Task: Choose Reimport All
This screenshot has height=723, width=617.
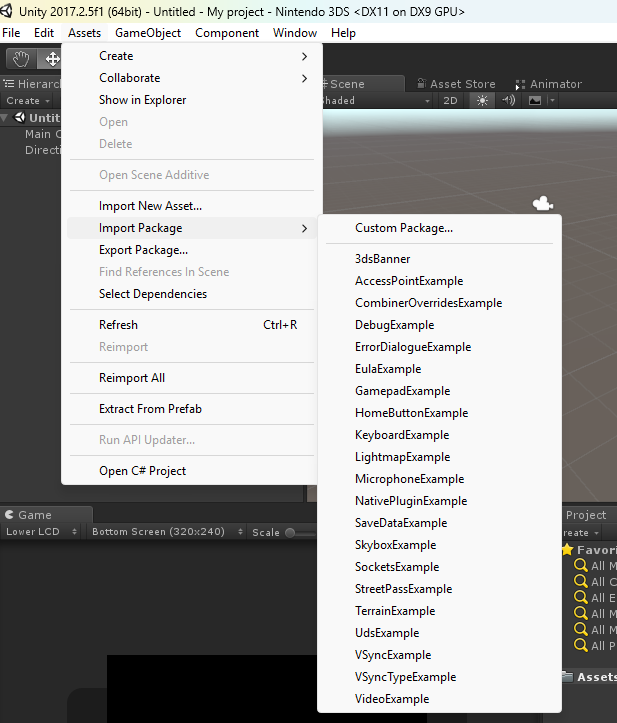Action: pos(192,378)
